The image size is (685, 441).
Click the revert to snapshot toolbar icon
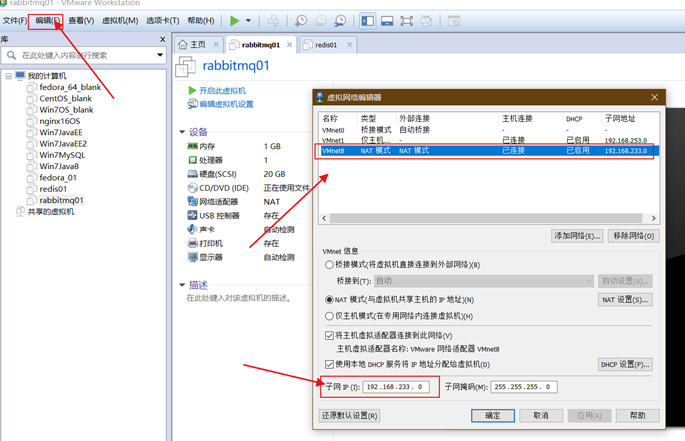(321, 21)
